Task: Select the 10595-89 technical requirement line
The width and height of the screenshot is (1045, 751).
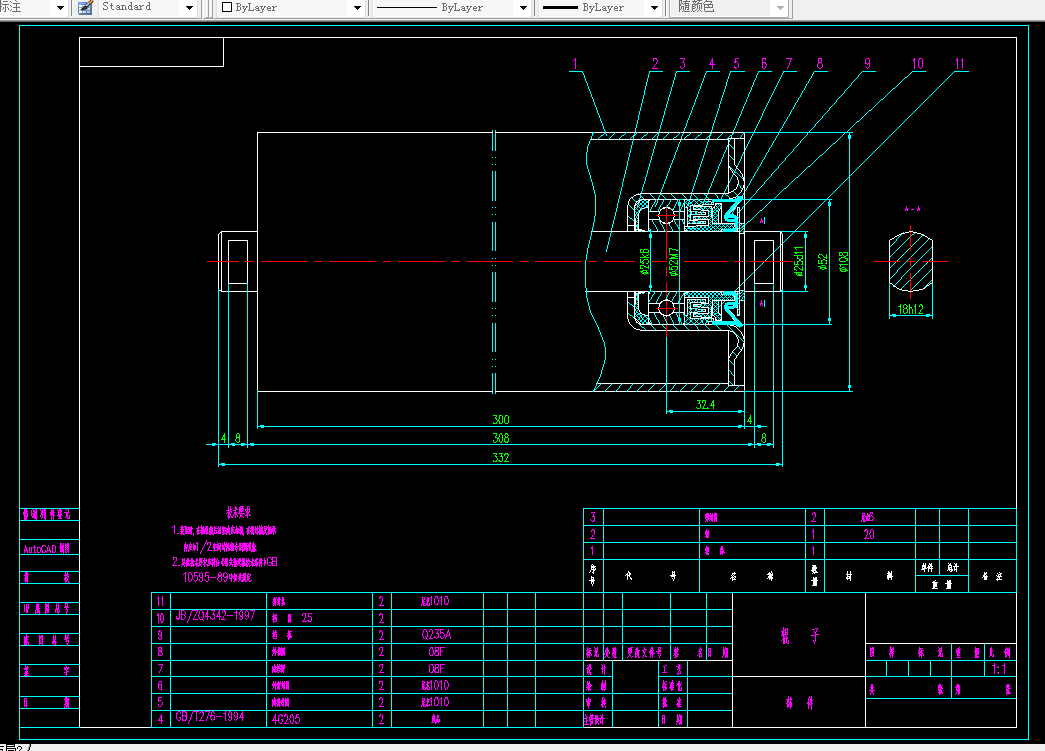Action: click(x=217, y=577)
